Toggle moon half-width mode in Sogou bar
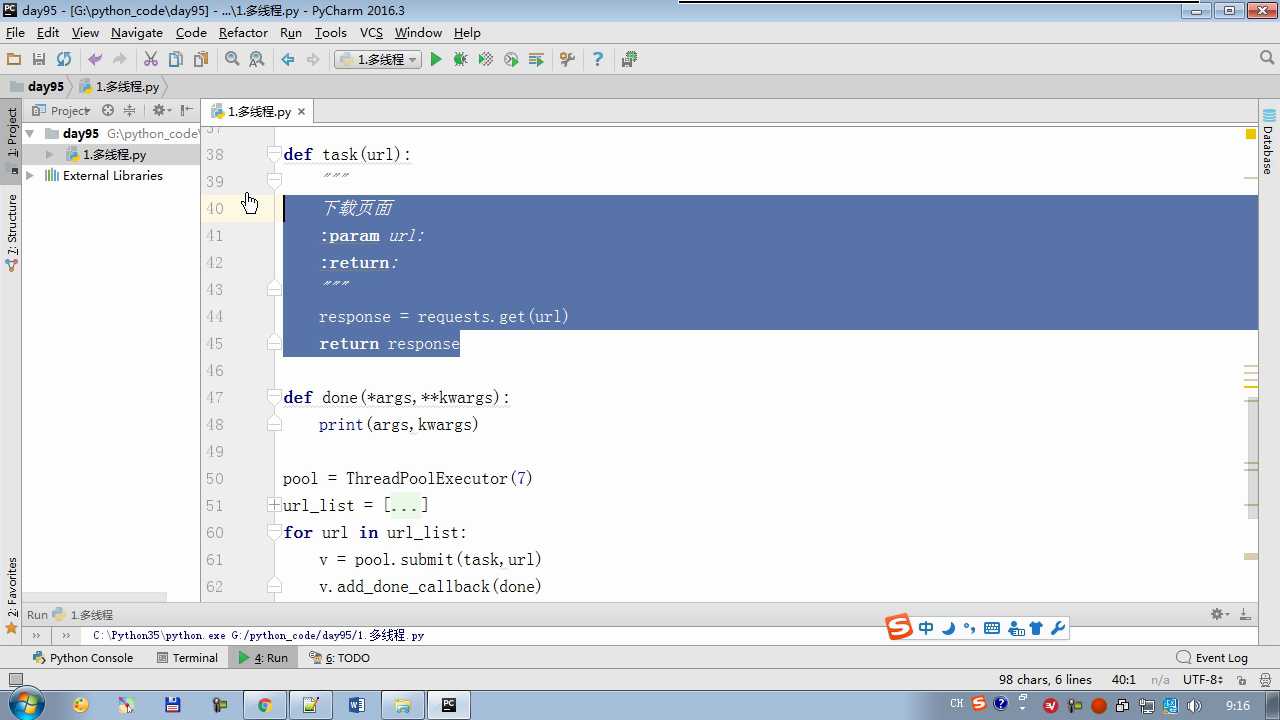Screen dimensions: 1280x720 click(x=948, y=628)
